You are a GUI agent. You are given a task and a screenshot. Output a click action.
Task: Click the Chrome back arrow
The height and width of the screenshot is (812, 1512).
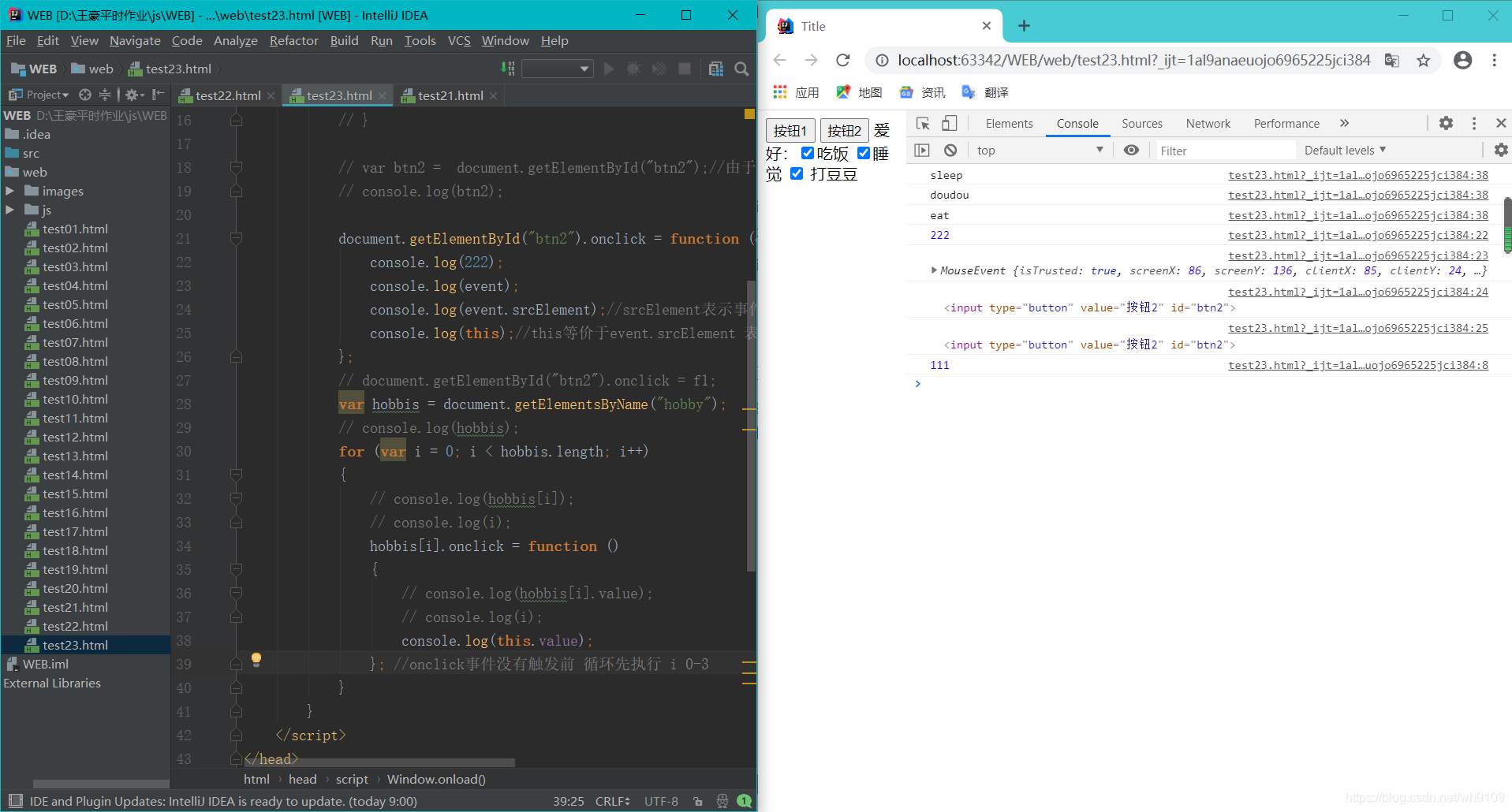coord(779,60)
